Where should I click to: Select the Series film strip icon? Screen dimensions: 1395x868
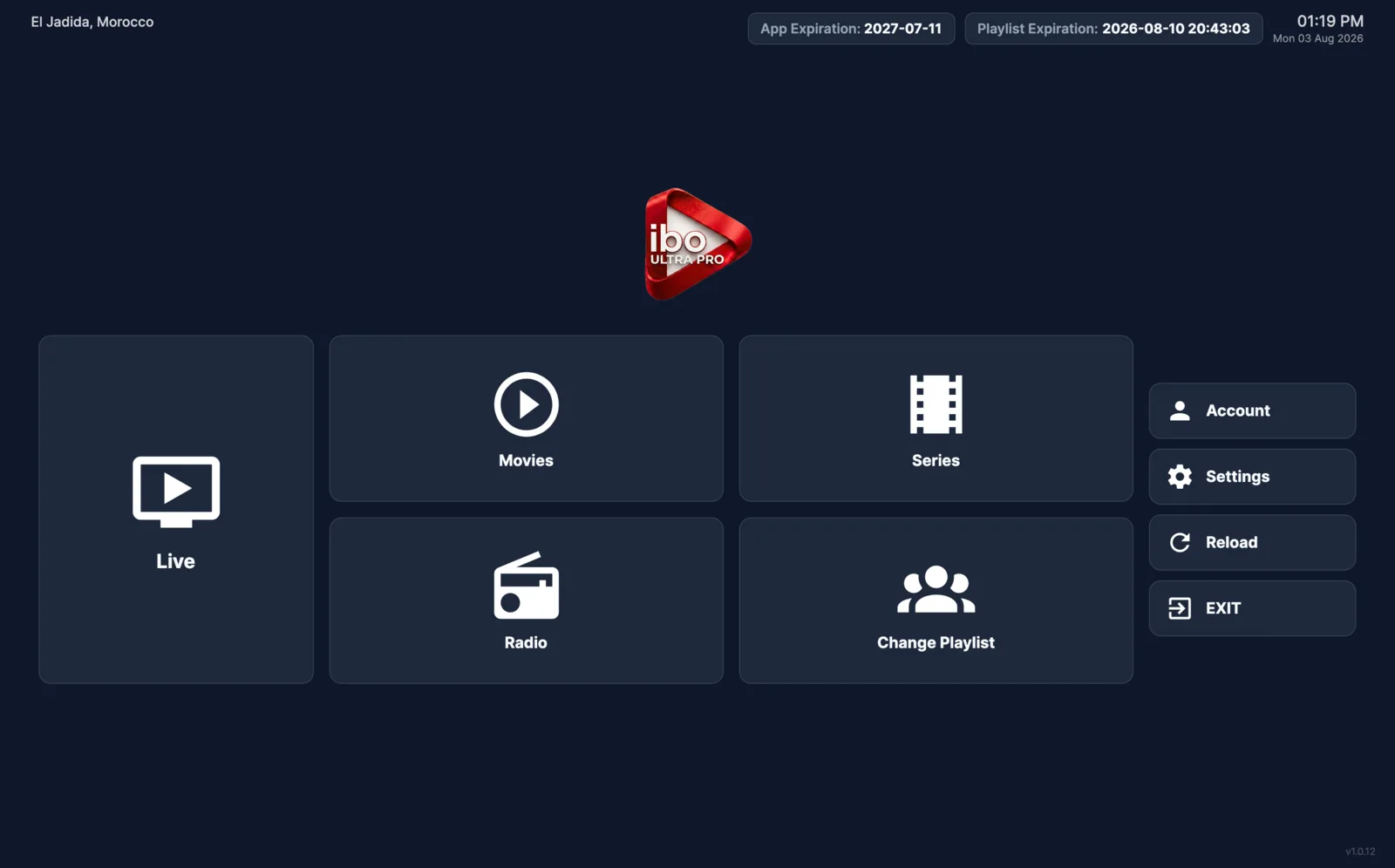[x=936, y=404]
